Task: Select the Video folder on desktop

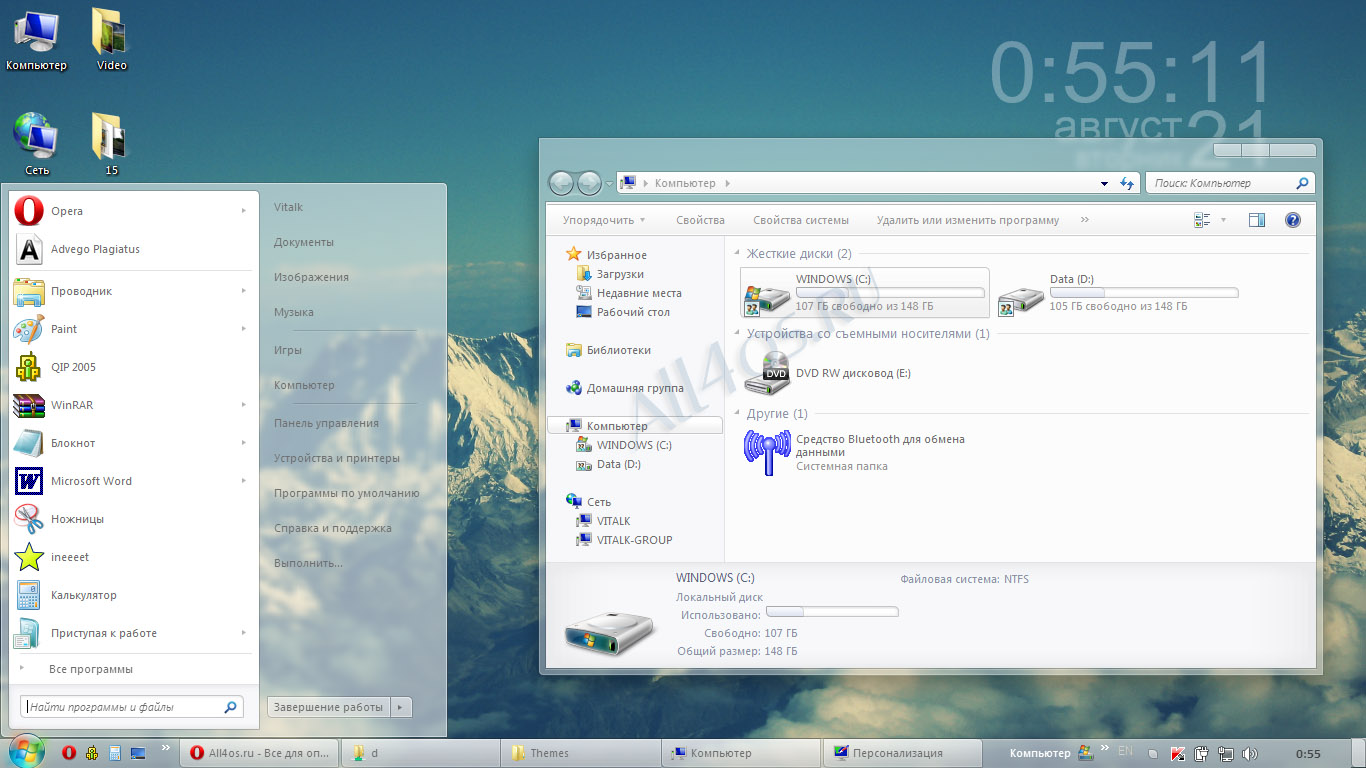Action: click(111, 40)
